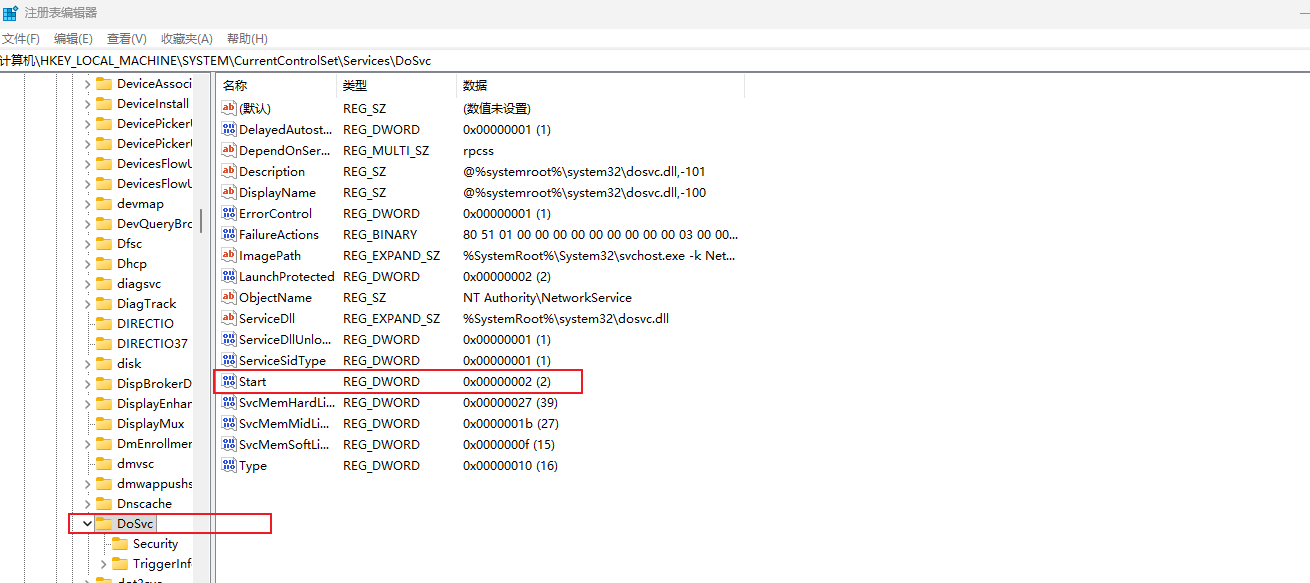Click the Registry Editor title bar icon

[11, 12]
